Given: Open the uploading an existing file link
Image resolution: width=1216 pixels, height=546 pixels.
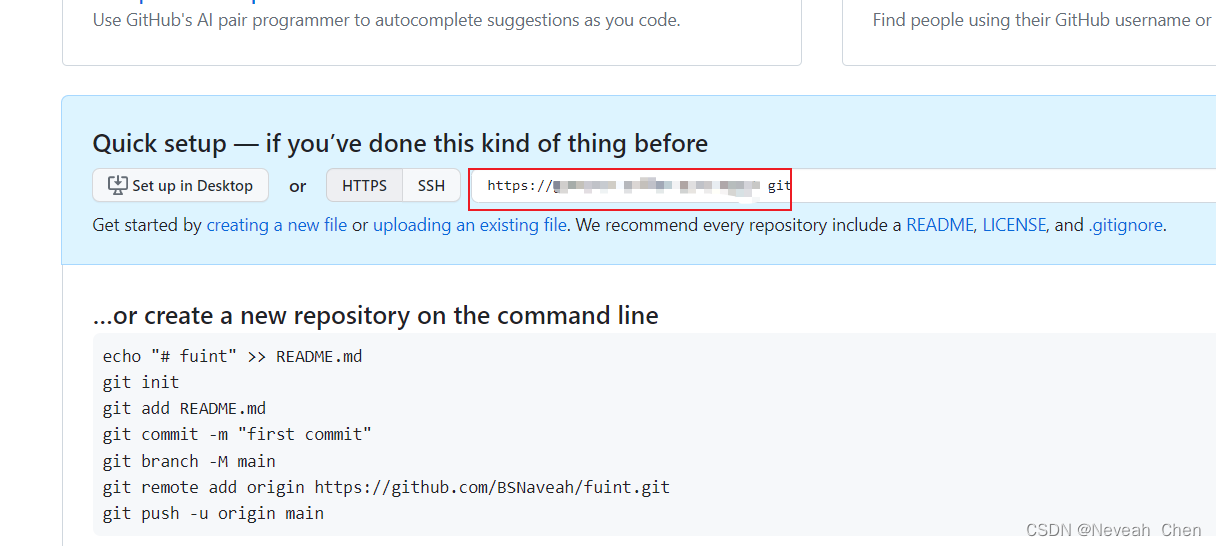Looking at the screenshot, I should coord(470,225).
